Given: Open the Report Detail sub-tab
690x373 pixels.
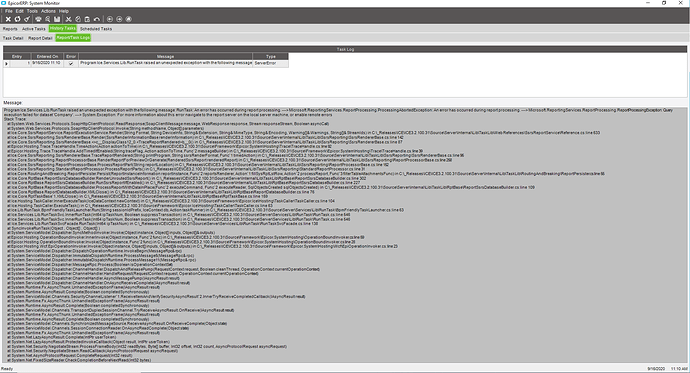Looking at the screenshot, I should pos(40,38).
